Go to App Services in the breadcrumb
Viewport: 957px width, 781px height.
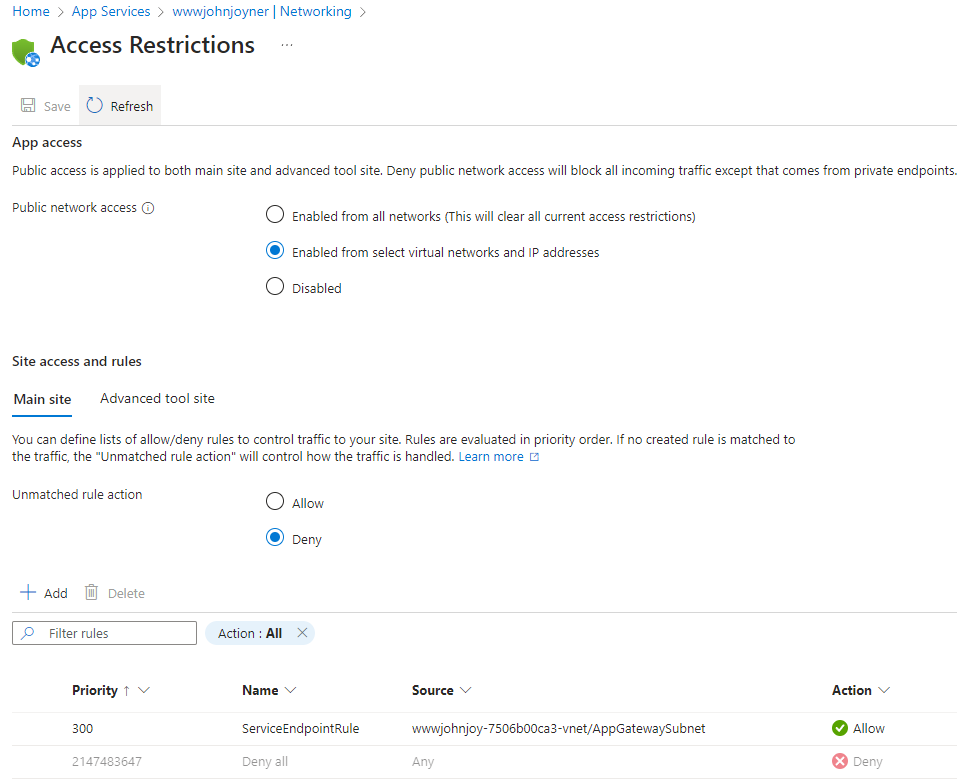pos(111,12)
